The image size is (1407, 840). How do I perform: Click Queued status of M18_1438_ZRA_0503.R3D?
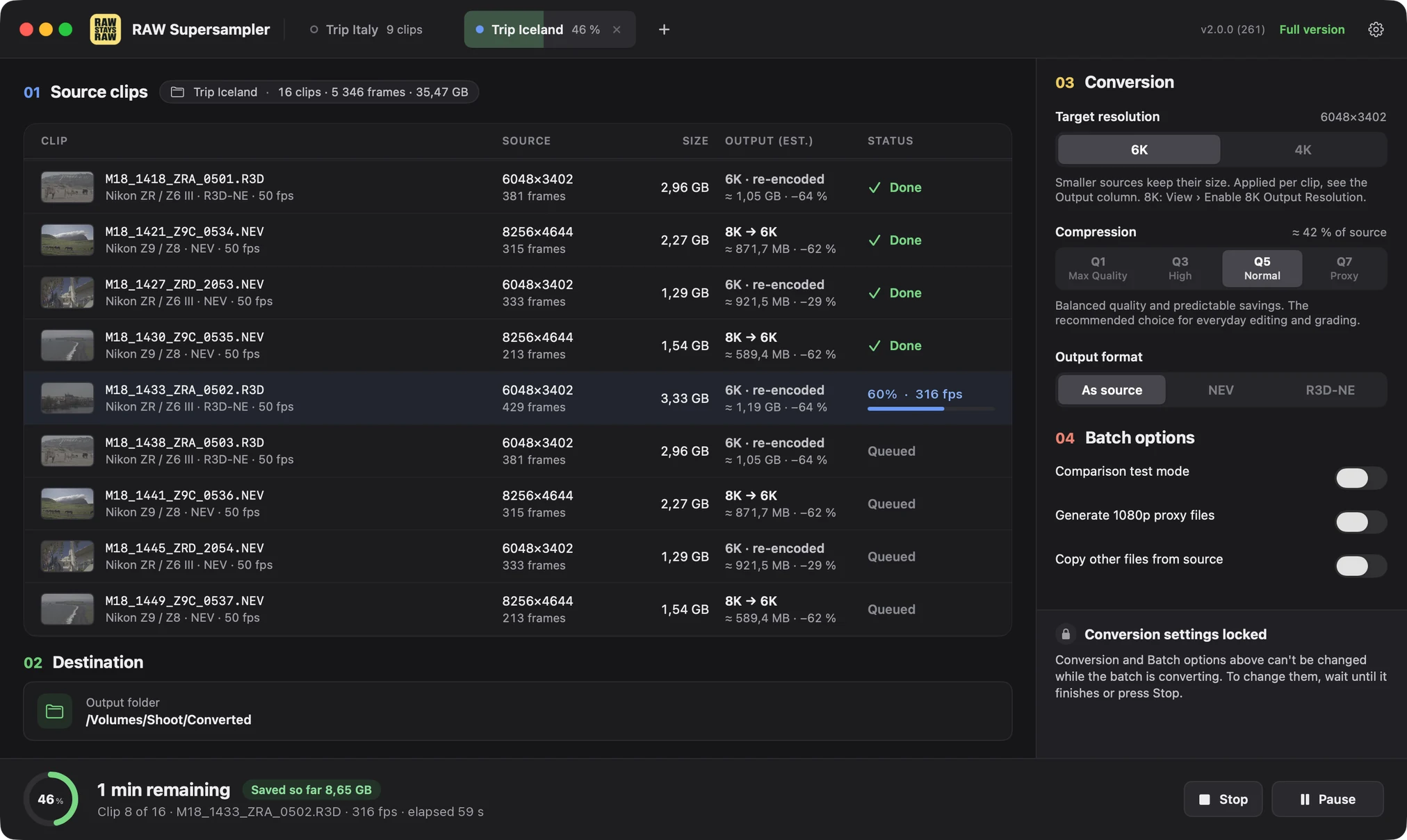(891, 451)
